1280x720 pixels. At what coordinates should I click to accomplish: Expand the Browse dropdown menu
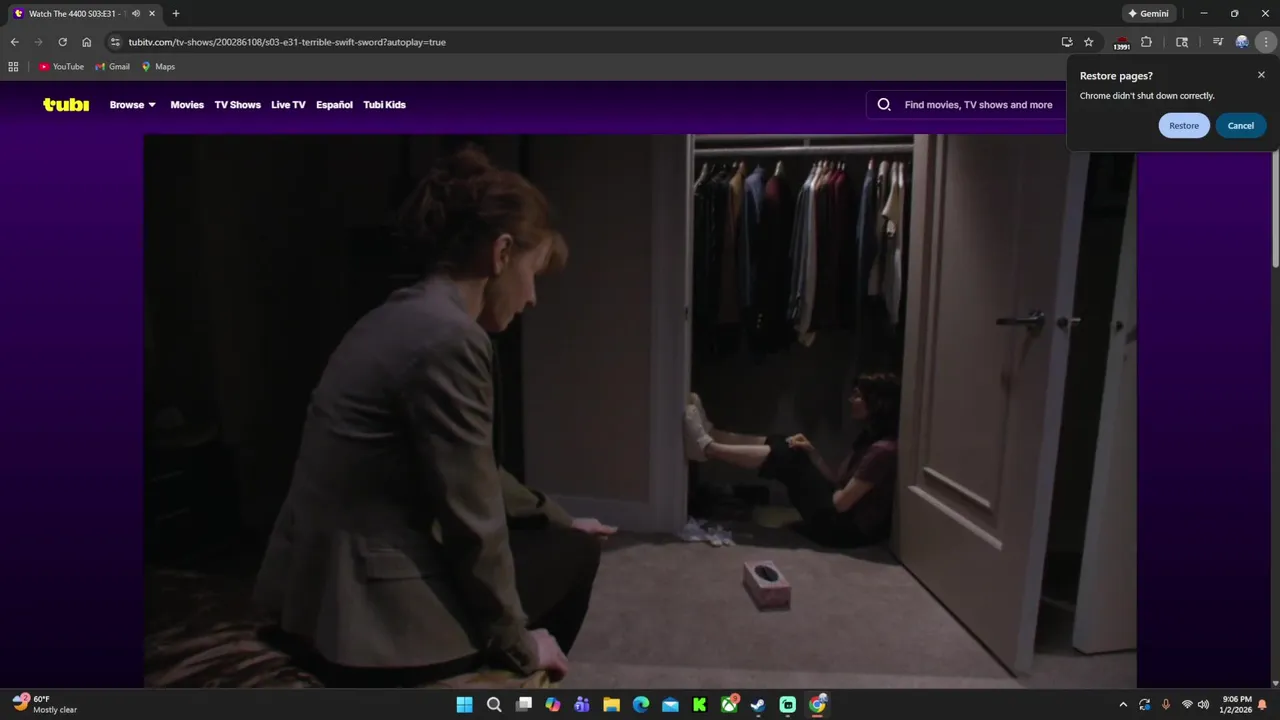[133, 105]
